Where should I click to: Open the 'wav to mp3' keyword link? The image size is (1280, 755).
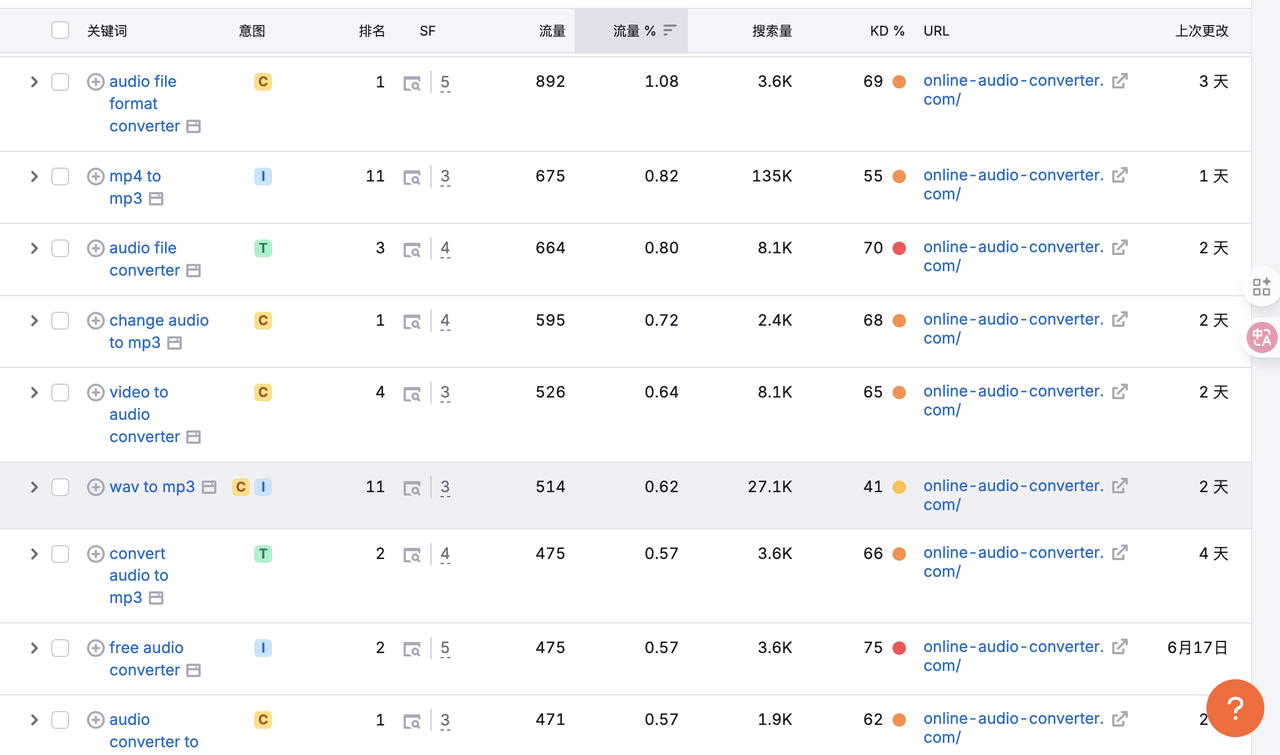(152, 487)
